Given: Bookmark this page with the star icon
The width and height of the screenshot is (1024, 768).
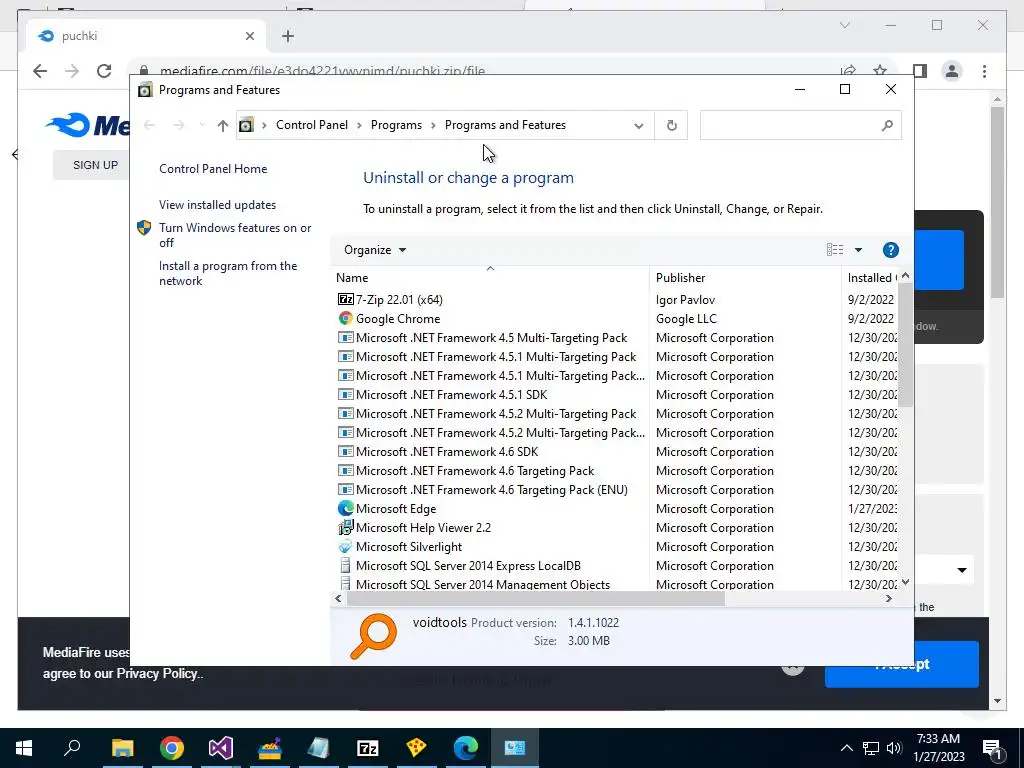Looking at the screenshot, I should pyautogui.click(x=880, y=71).
